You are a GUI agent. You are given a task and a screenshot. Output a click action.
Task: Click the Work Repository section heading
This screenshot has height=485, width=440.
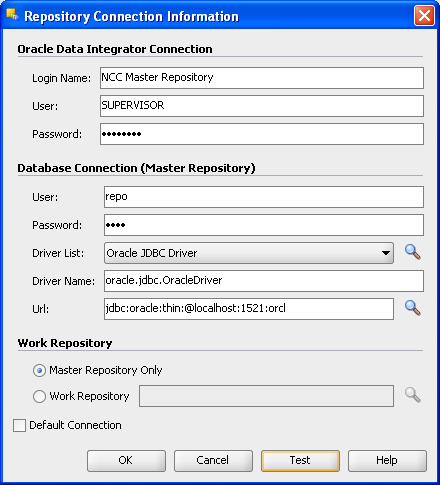(65, 343)
